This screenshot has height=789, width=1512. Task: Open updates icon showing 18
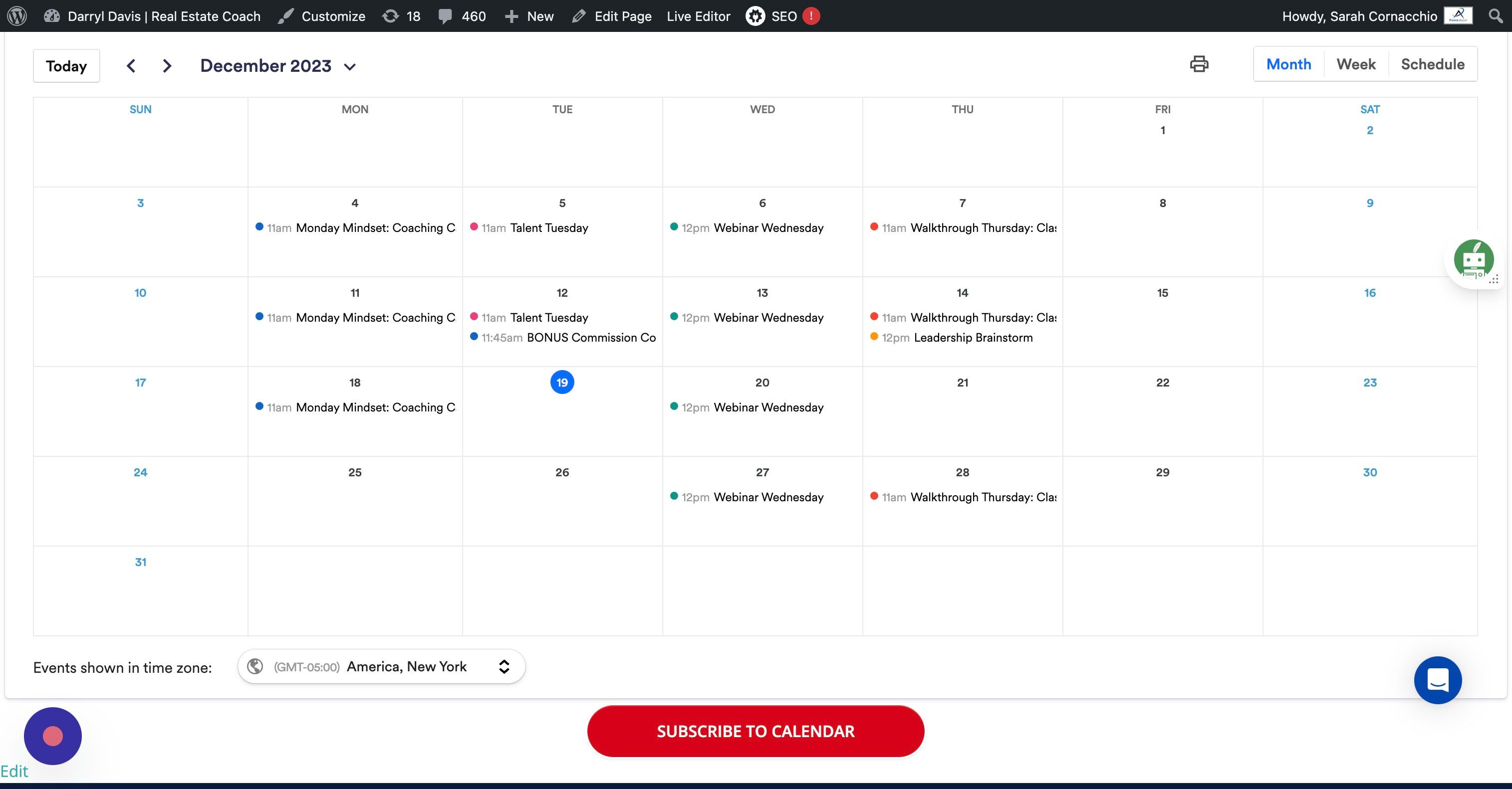[402, 16]
